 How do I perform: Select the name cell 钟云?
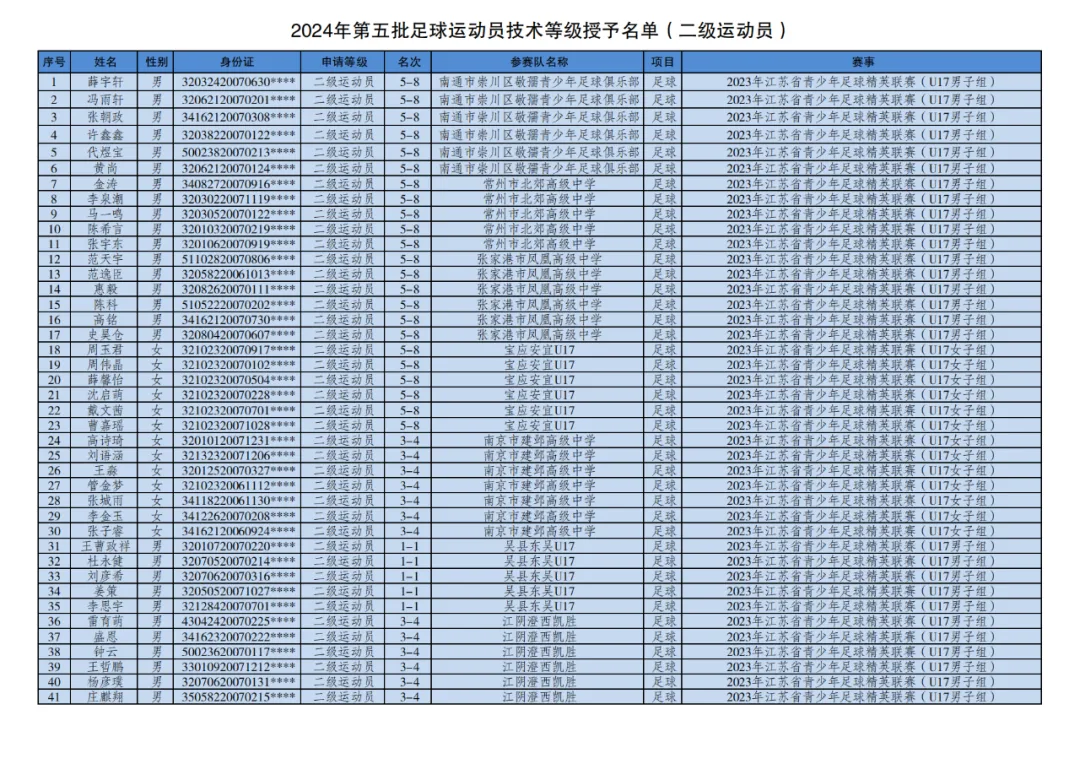[x=105, y=652]
